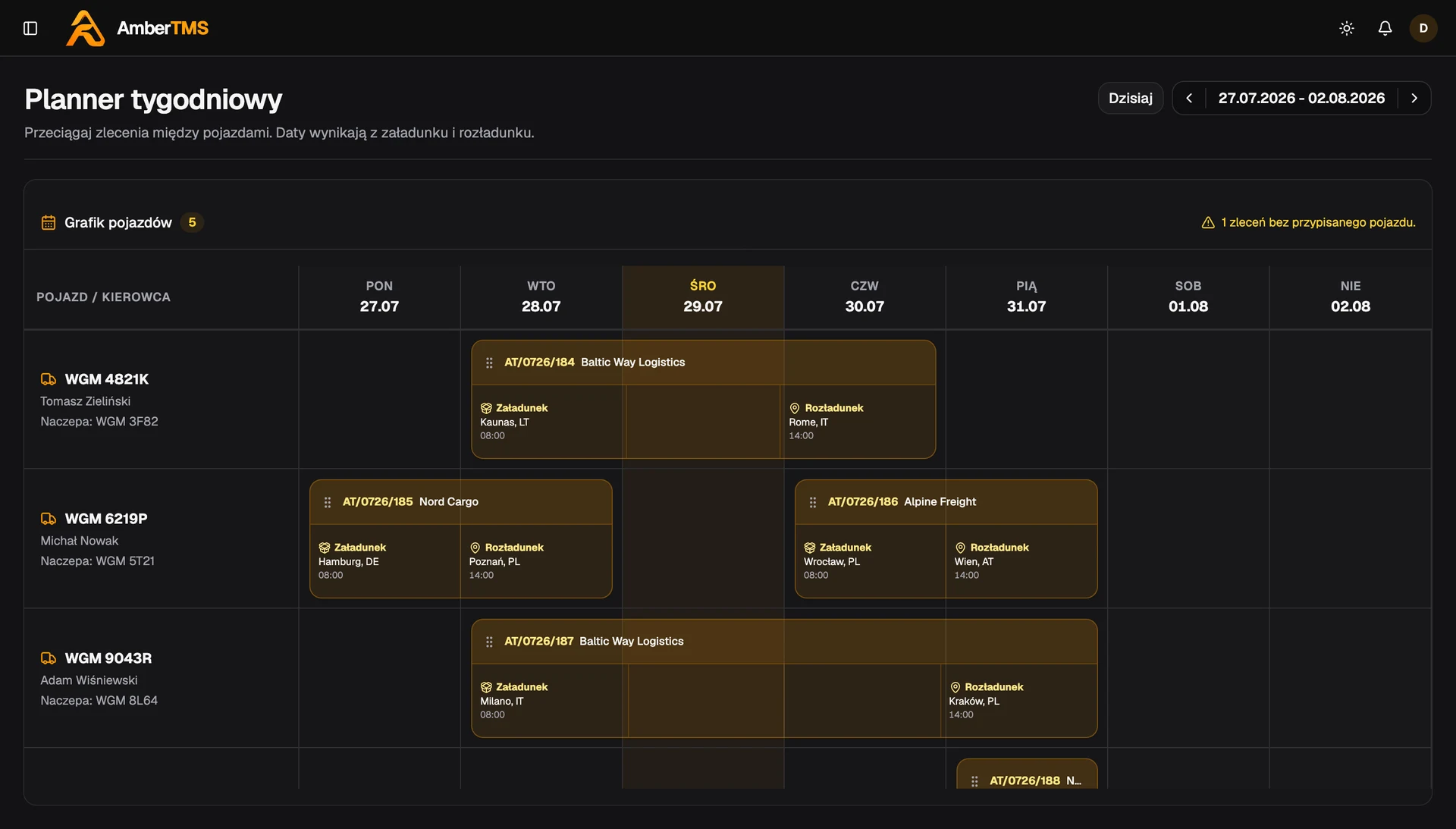1456x829 pixels.
Task: Click truck icon for WGM 6219P
Action: [49, 519]
